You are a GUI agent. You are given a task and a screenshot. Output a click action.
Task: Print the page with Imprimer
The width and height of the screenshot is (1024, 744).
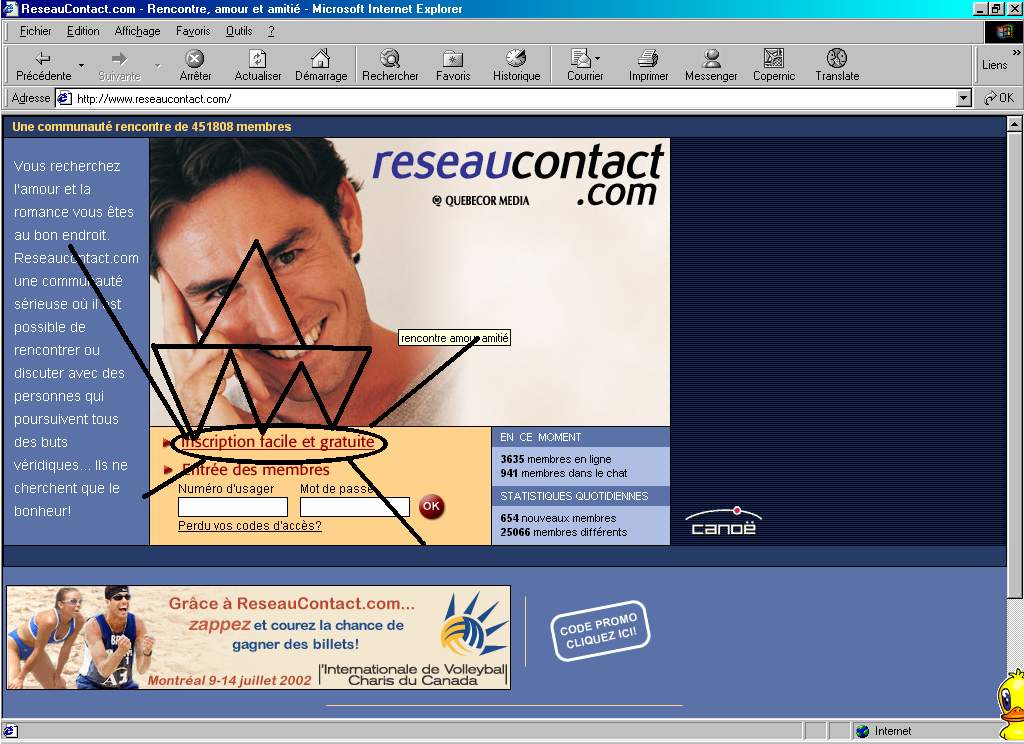point(648,65)
